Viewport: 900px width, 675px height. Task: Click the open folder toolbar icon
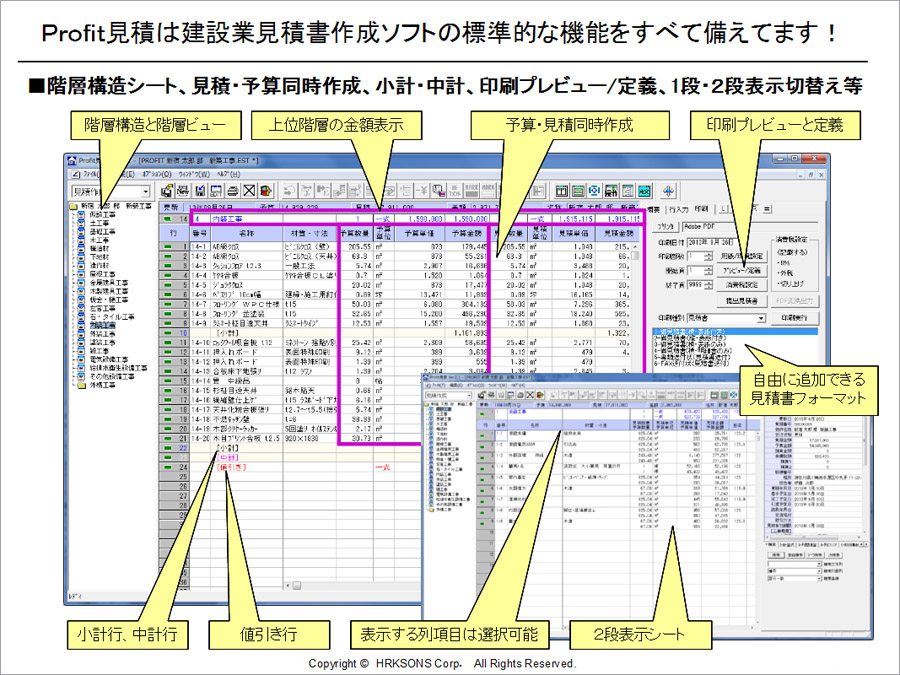pyautogui.click(x=167, y=191)
